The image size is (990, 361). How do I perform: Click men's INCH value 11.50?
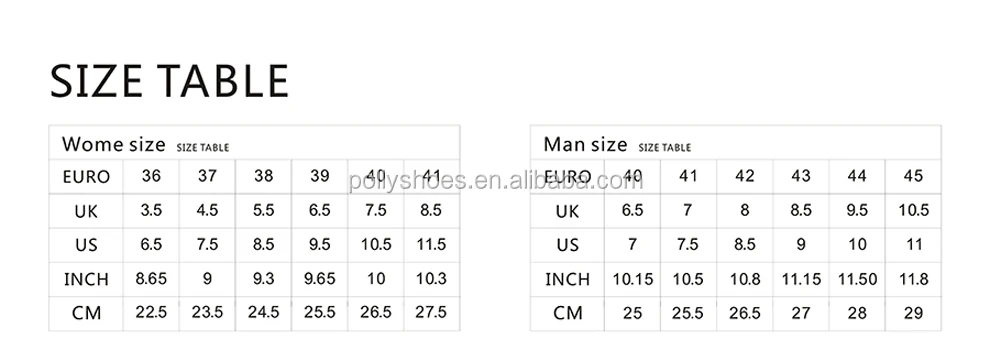[857, 278]
